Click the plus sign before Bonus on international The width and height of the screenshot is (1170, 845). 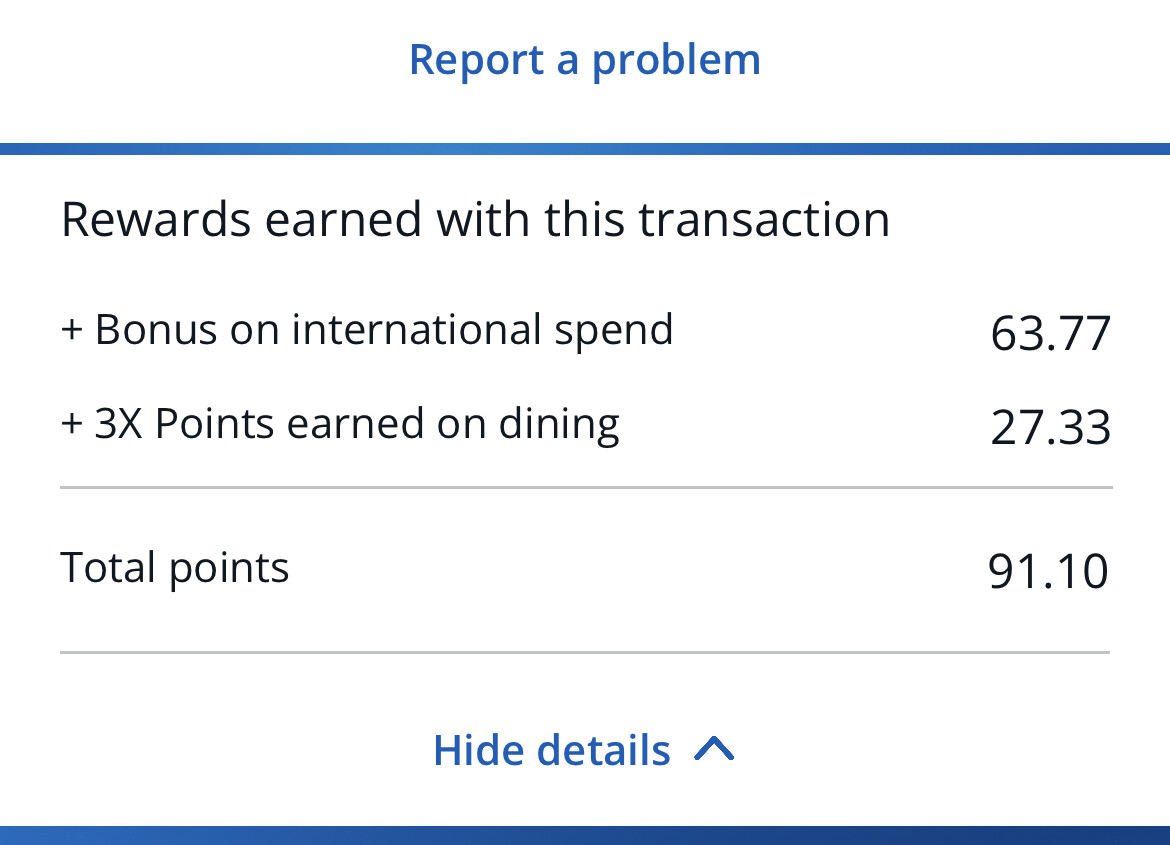point(72,329)
